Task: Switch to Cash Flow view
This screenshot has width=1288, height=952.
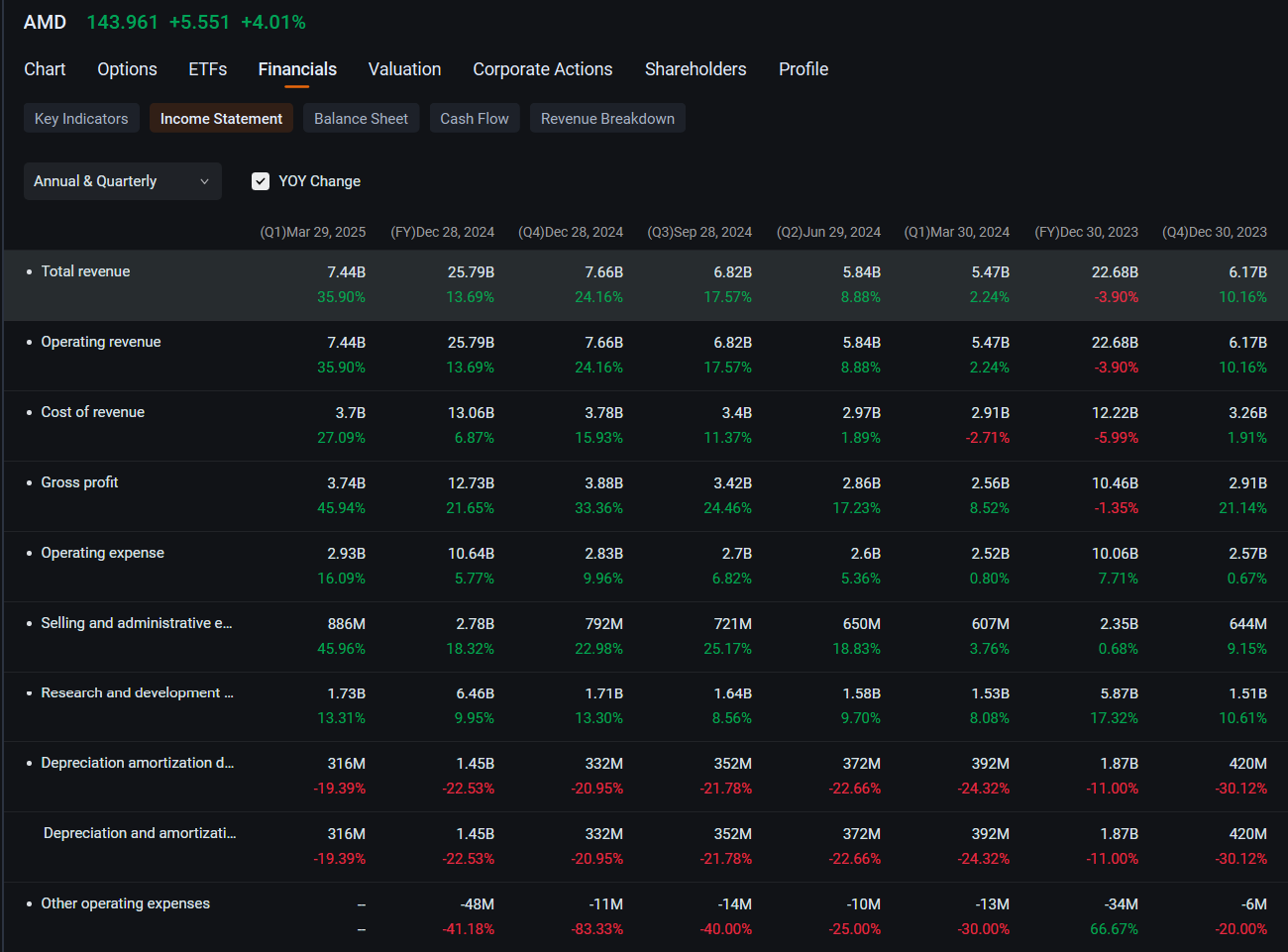Action: (x=475, y=119)
